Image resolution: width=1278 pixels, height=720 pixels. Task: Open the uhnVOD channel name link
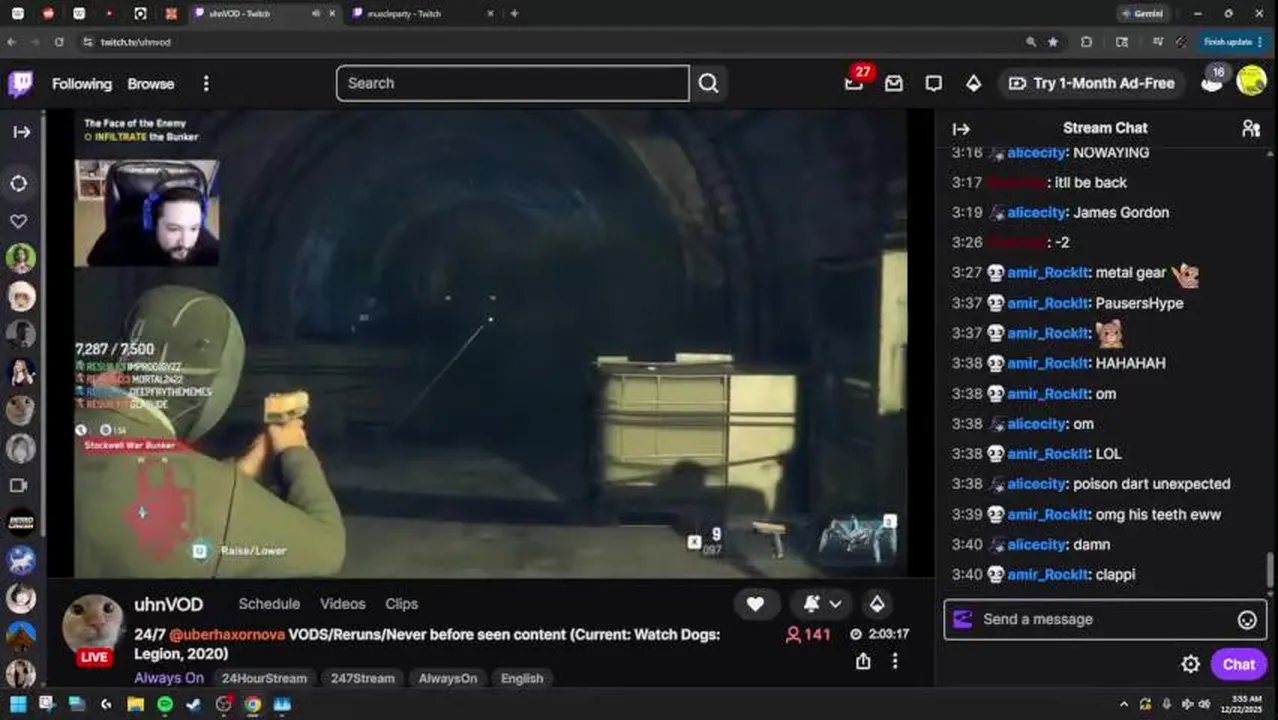click(x=169, y=604)
